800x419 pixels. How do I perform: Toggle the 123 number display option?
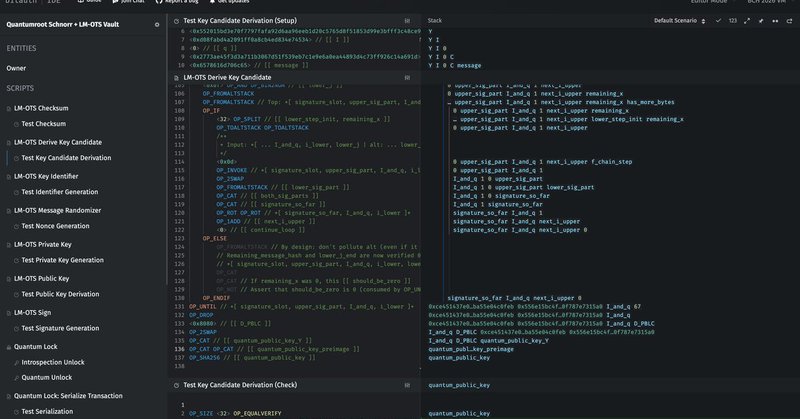[733, 21]
